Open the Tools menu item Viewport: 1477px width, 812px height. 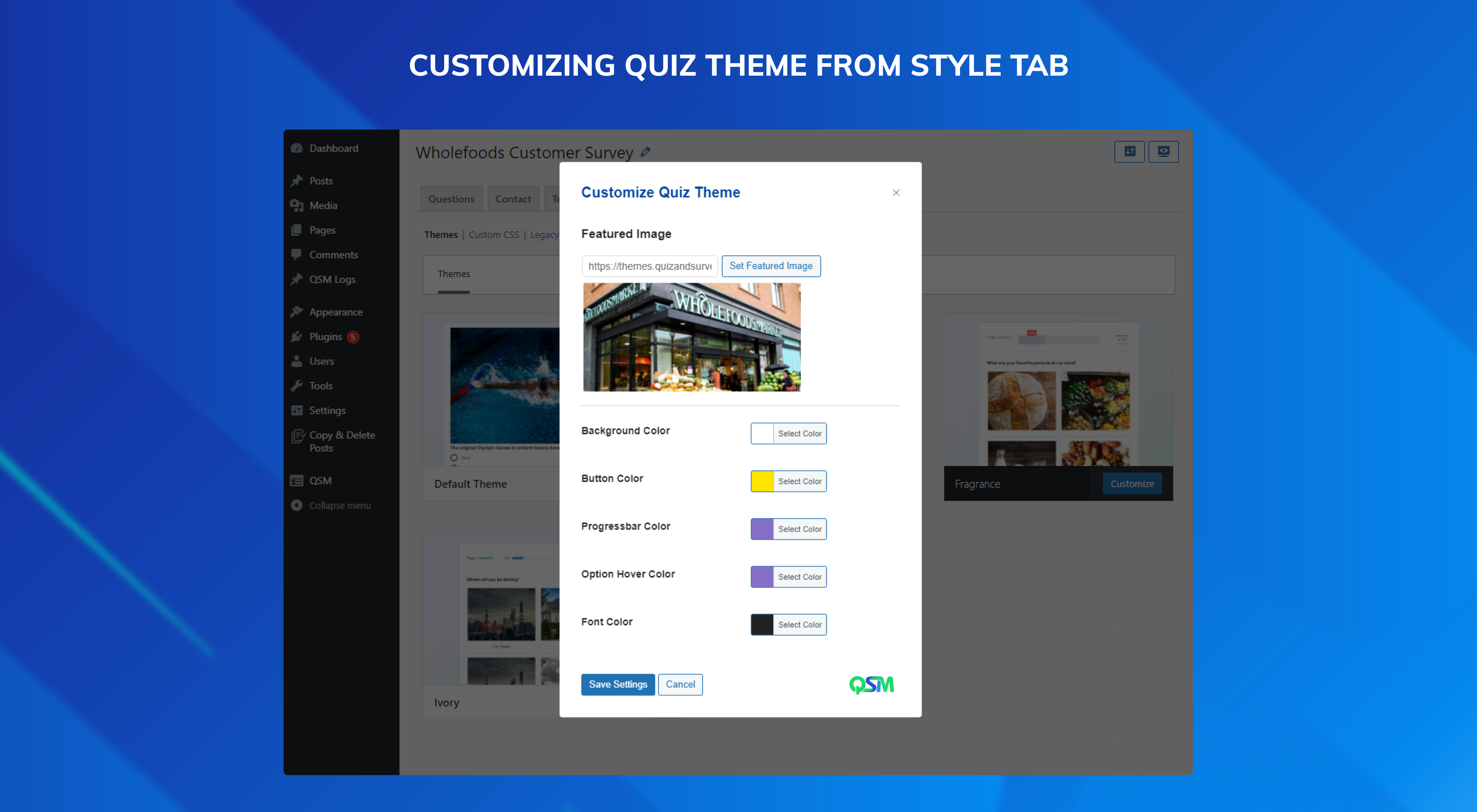click(x=321, y=386)
